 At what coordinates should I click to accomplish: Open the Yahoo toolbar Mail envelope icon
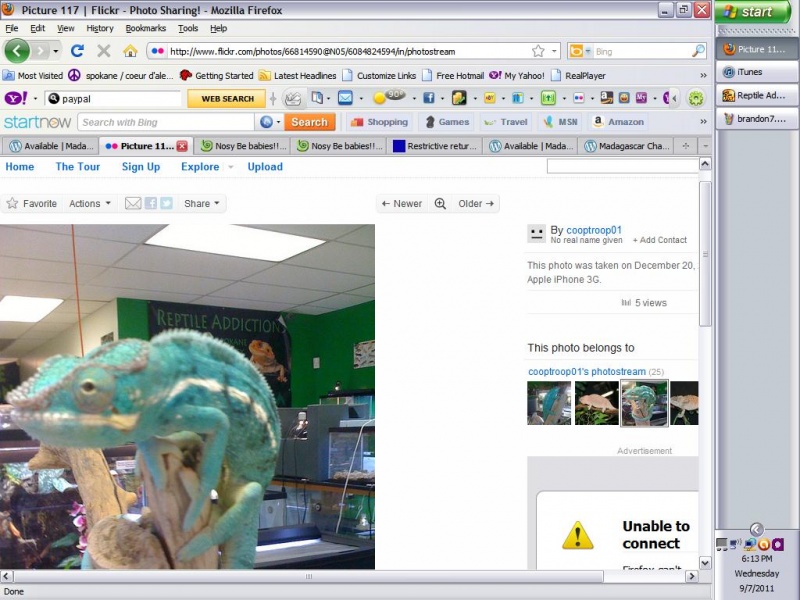345,97
